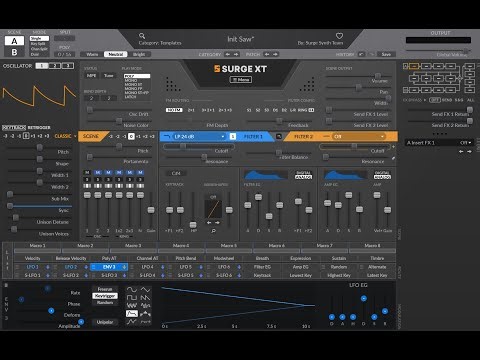Screen dimensions: 480x360
Task: Open LFO 2 modulator arrow menu
Action: pos(86,267)
